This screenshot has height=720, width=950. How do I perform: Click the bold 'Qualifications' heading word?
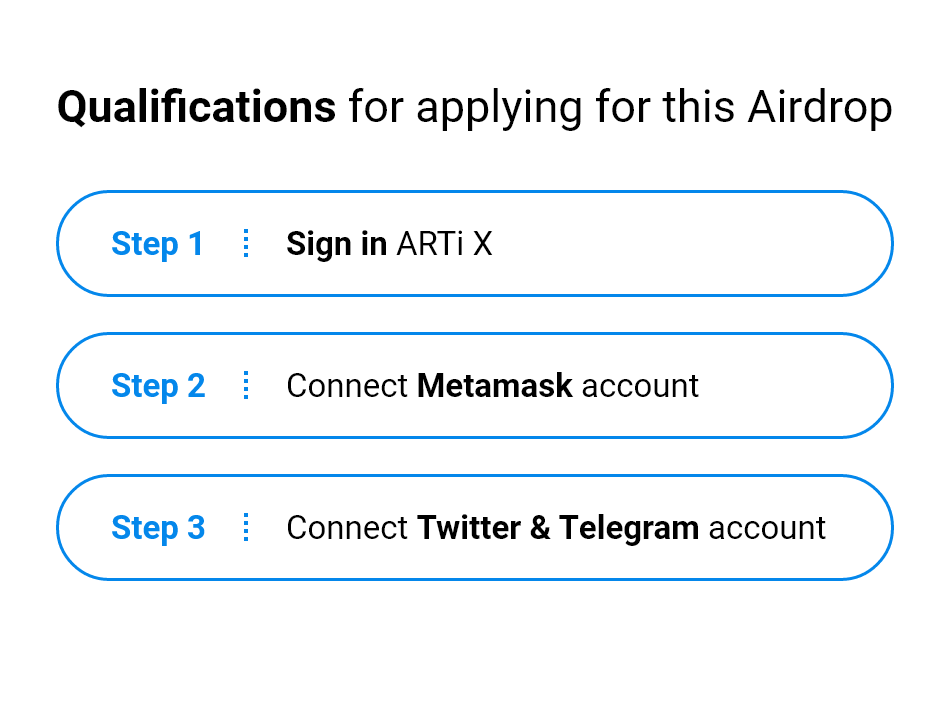pos(196,107)
